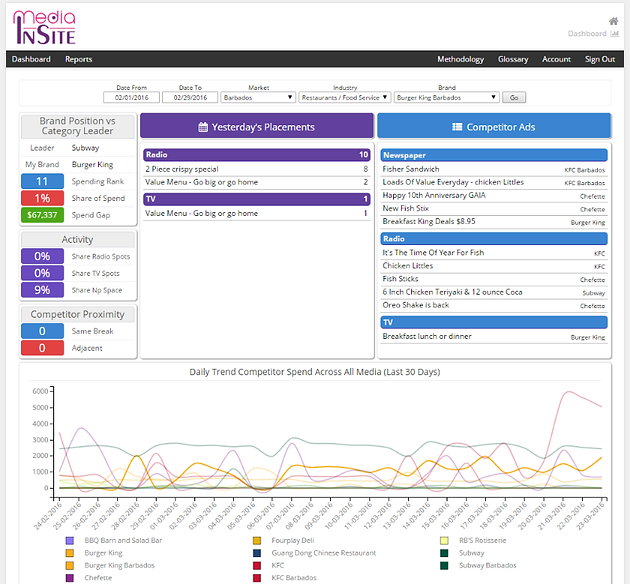Click the list icon in Competitor Ads
Viewport: 630px width, 584px height.
457,127
